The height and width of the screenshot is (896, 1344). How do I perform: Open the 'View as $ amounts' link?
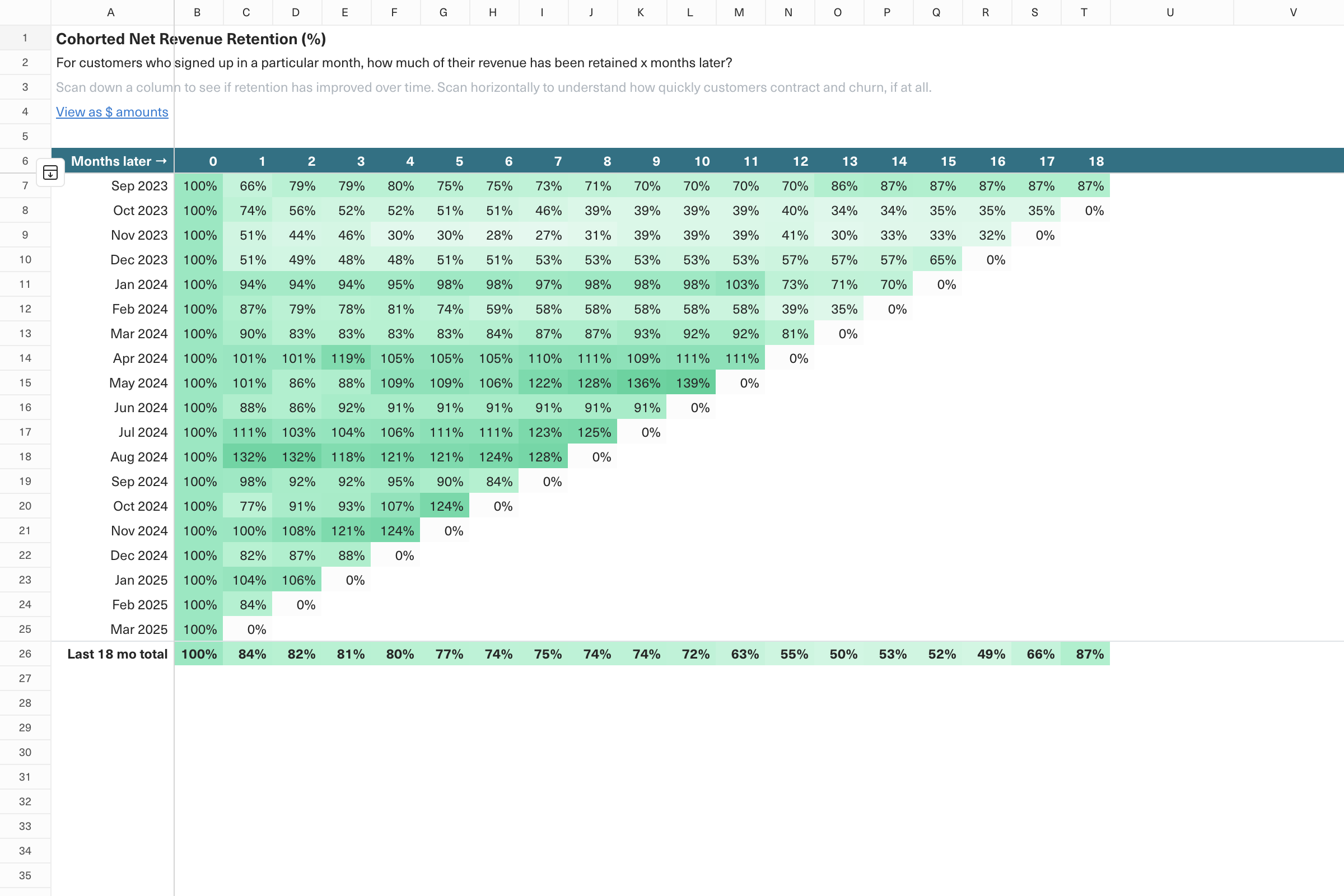tap(112, 112)
